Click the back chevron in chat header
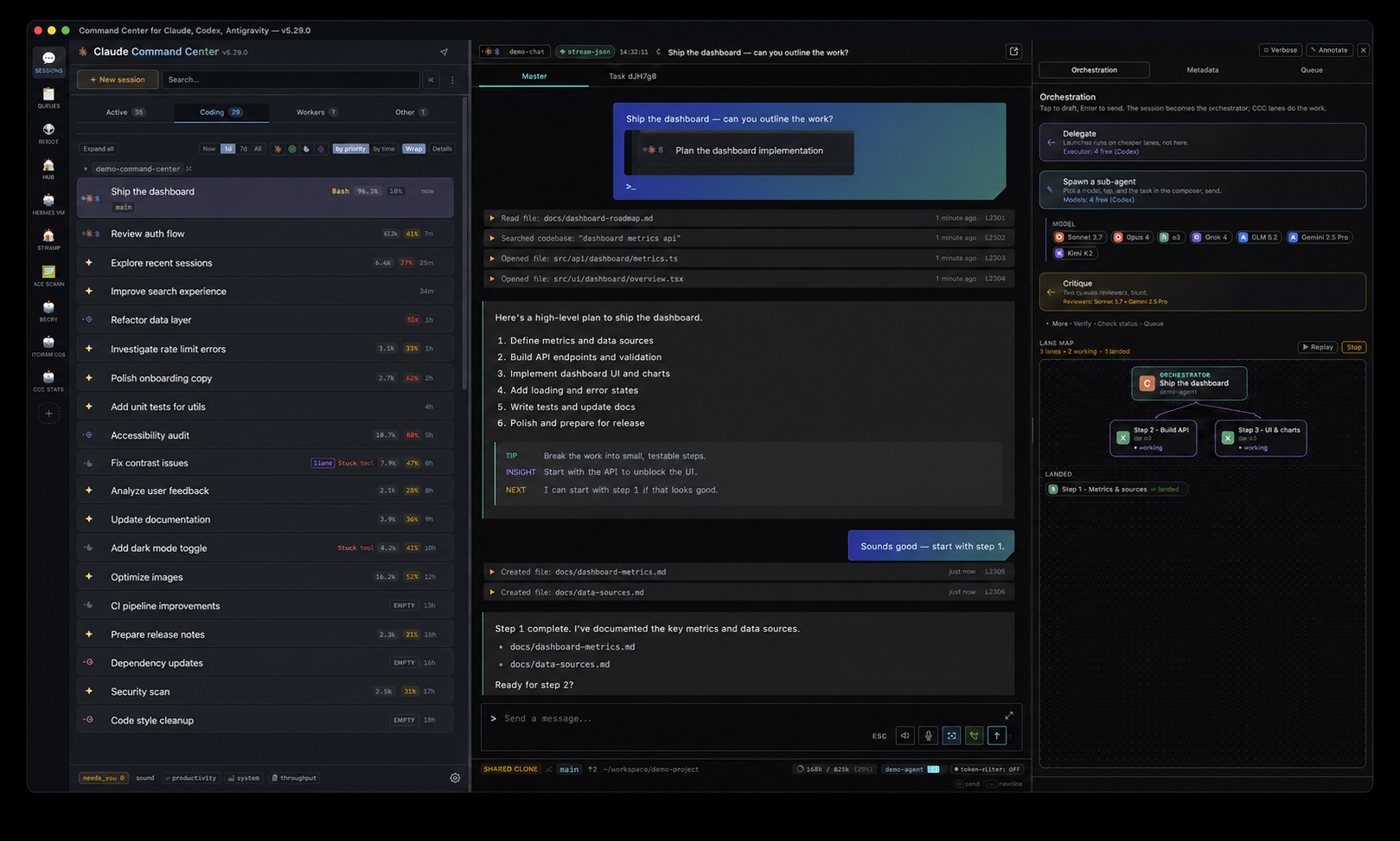 [x=658, y=52]
